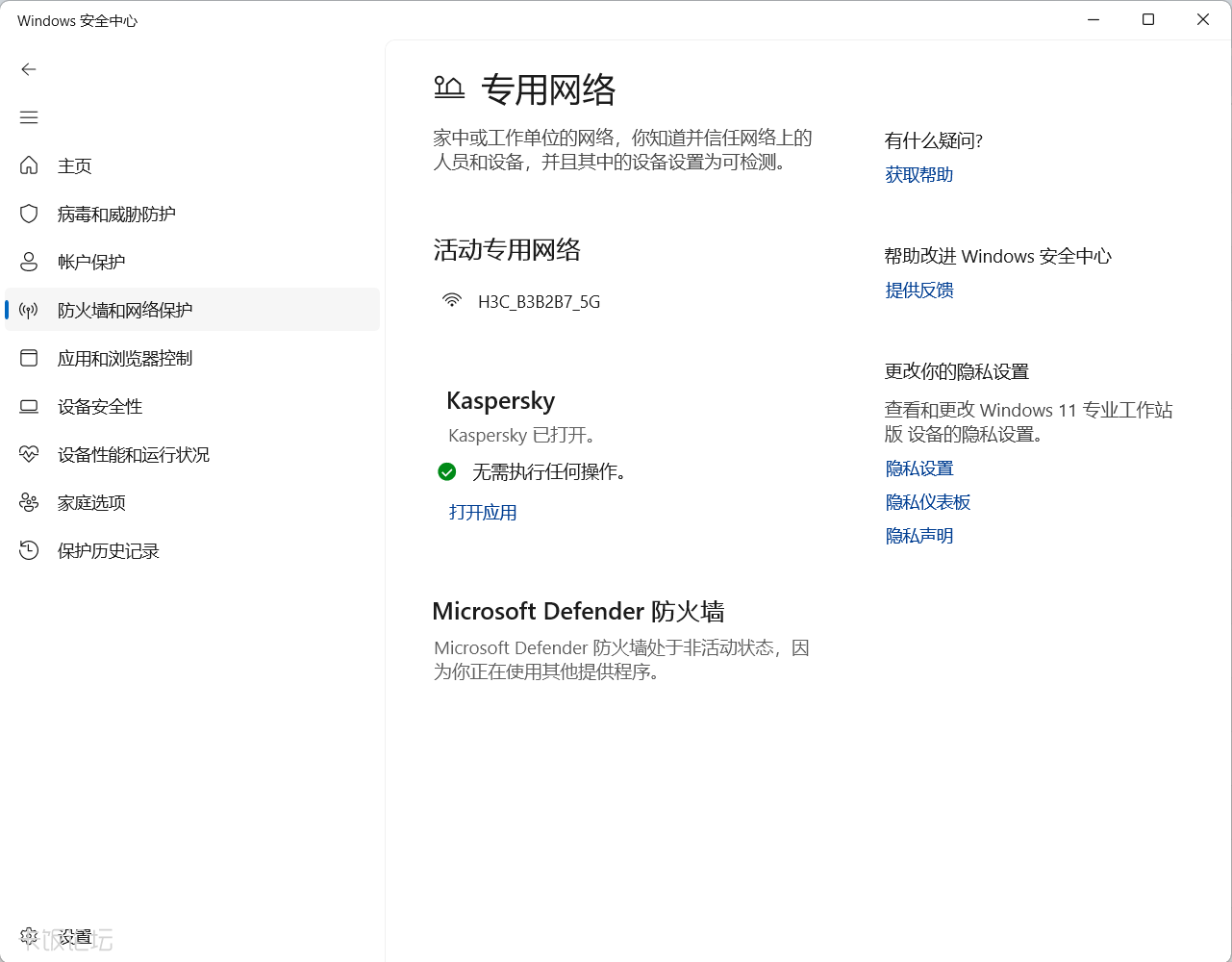This screenshot has width=1232, height=962.
Task: Click the person icon for 帐户保护
Action: (x=29, y=262)
